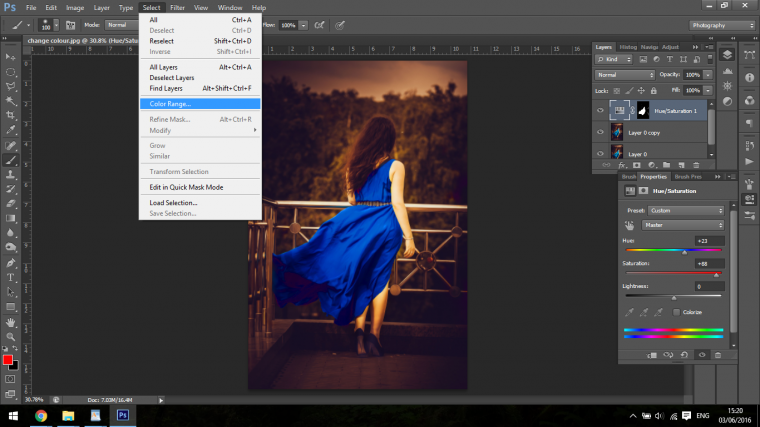Hide the Layer 0 copy layer
The width and height of the screenshot is (760, 427).
pyautogui.click(x=600, y=132)
